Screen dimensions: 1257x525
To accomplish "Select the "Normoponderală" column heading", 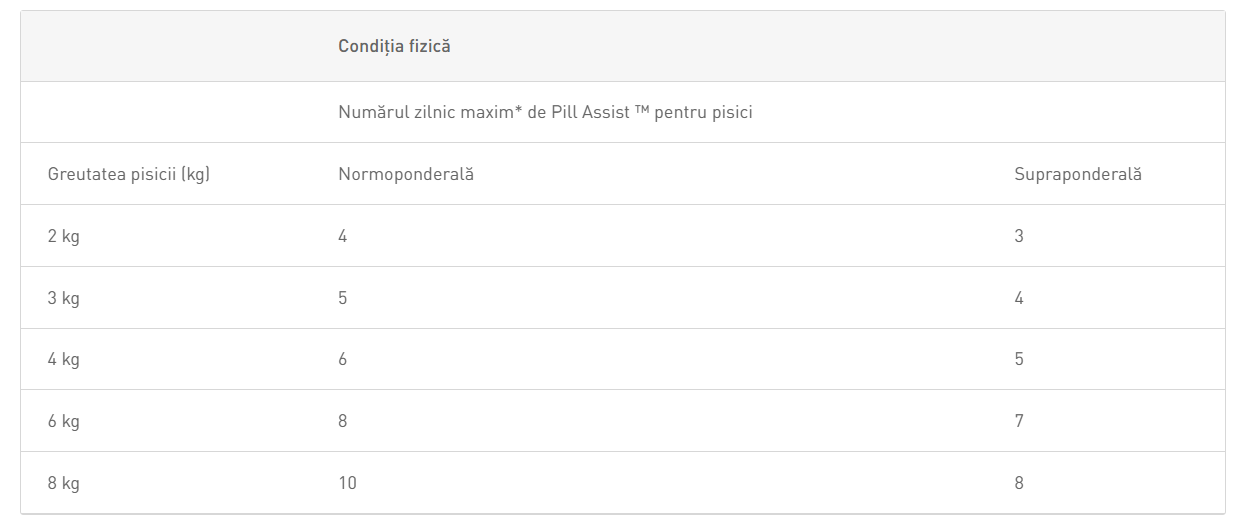I will pyautogui.click(x=406, y=174).
